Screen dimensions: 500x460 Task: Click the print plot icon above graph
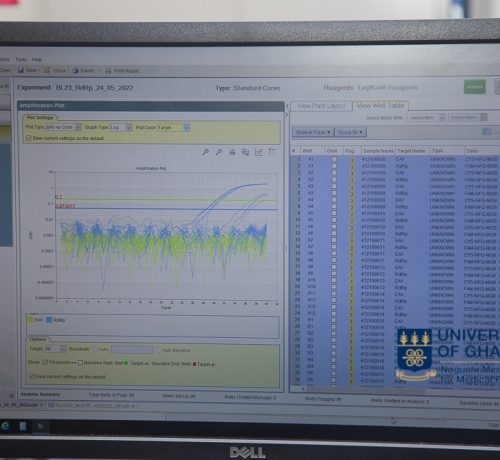click(232, 152)
